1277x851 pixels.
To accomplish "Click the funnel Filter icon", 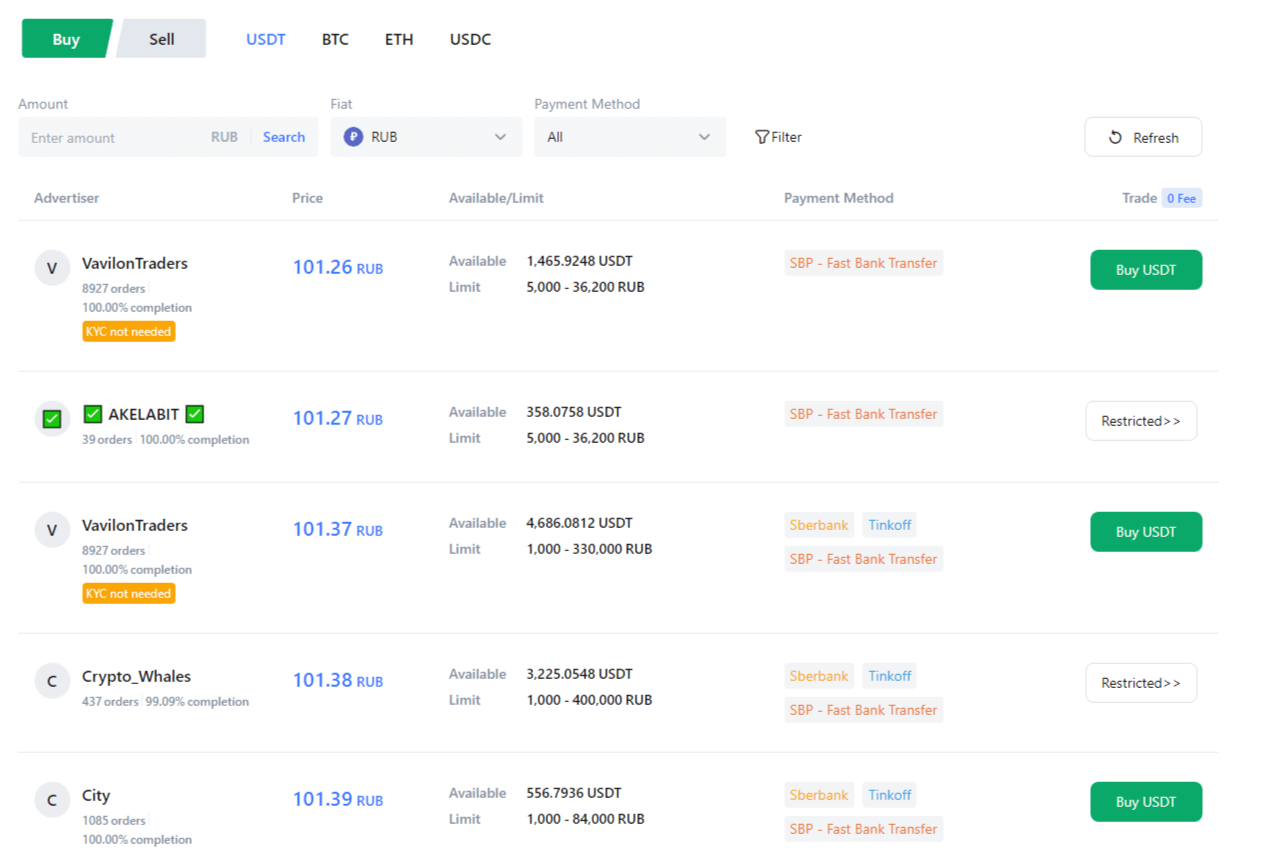I will click(762, 137).
